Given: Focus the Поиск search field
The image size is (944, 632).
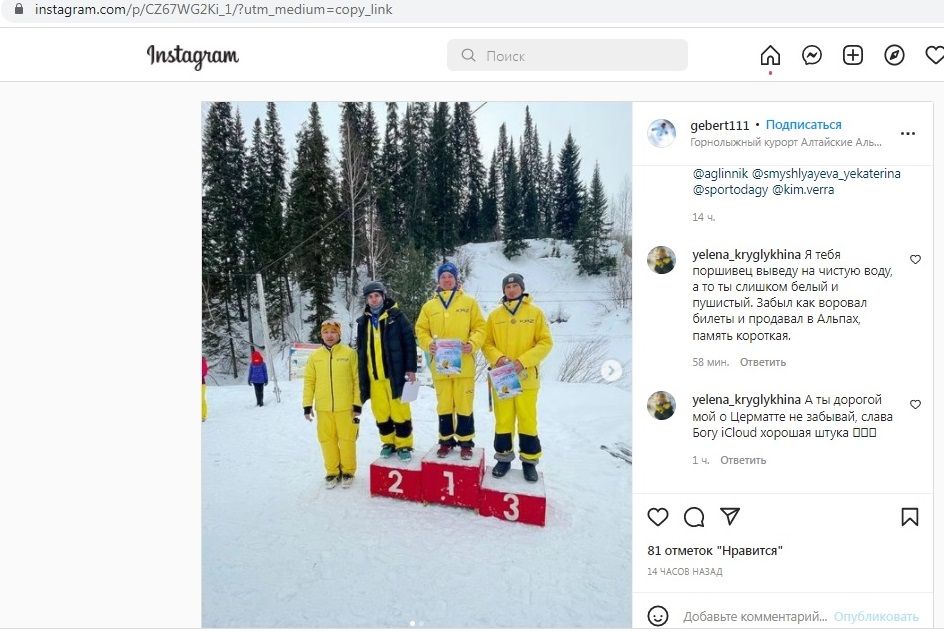Looking at the screenshot, I should (567, 55).
